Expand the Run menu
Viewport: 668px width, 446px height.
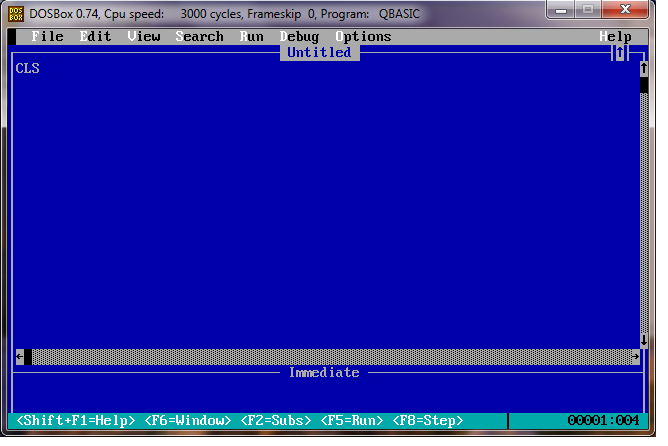point(252,37)
